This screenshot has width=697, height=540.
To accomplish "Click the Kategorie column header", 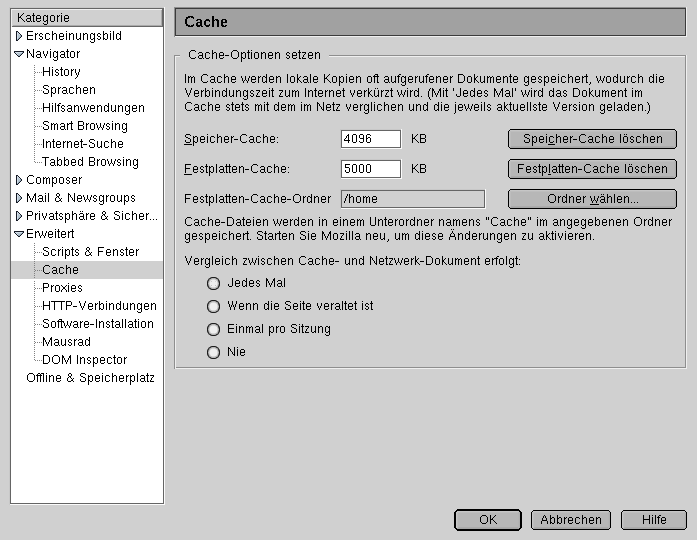I will click(87, 18).
